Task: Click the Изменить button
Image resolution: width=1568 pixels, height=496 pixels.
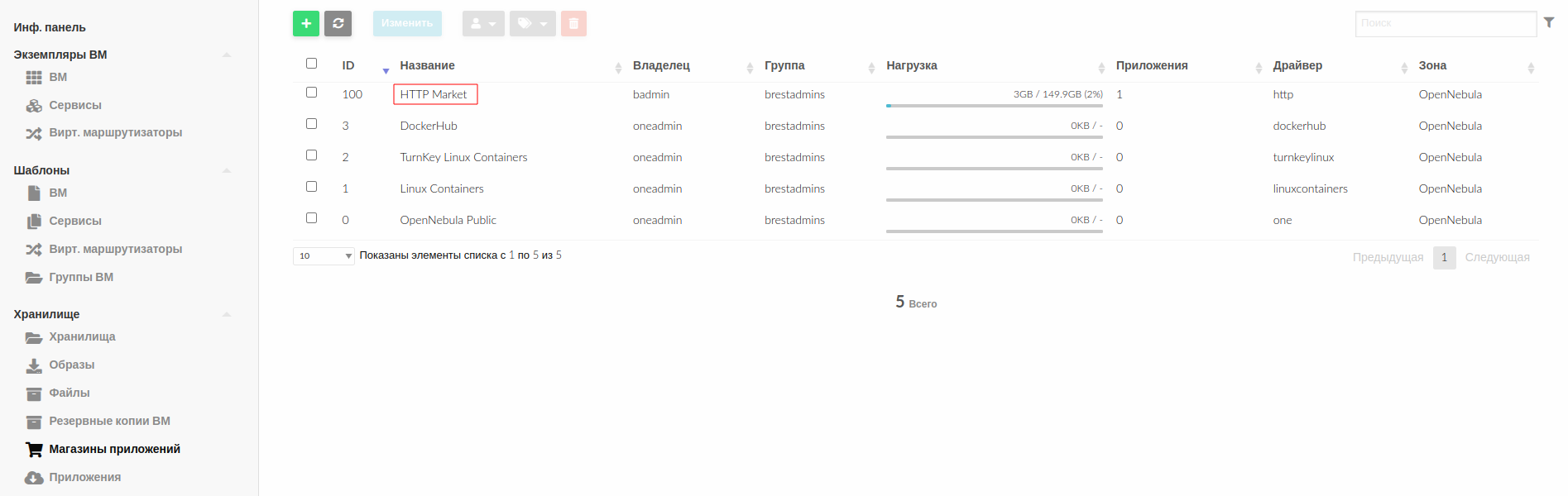Action: (x=407, y=24)
